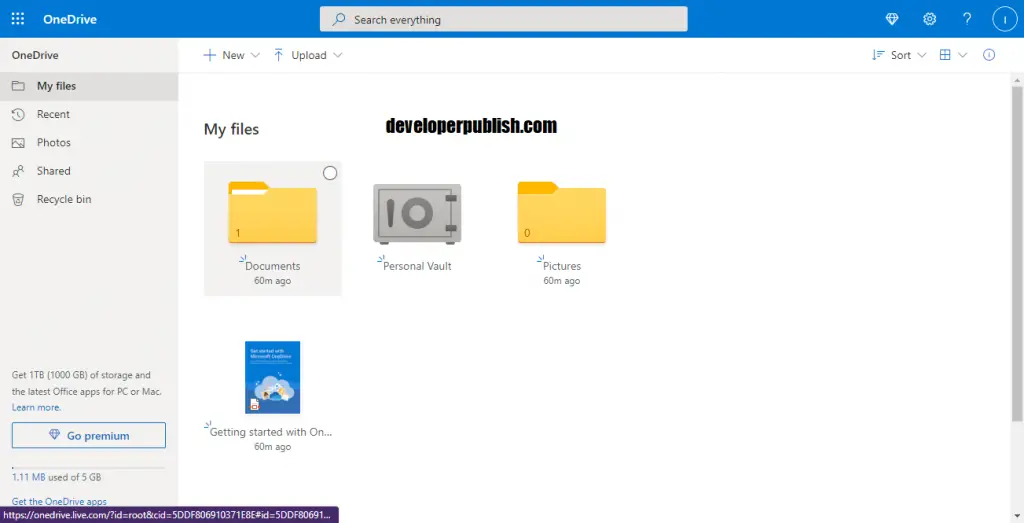Select the Documents folder checkbox circle
The image size is (1024, 523).
[330, 173]
